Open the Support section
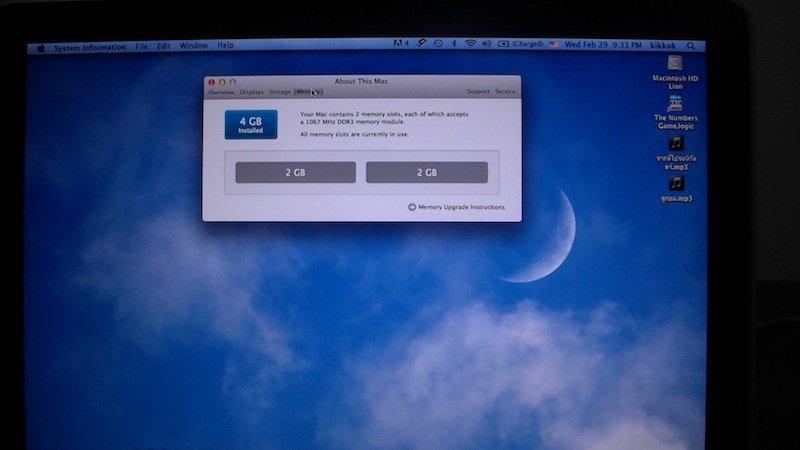 (x=478, y=91)
